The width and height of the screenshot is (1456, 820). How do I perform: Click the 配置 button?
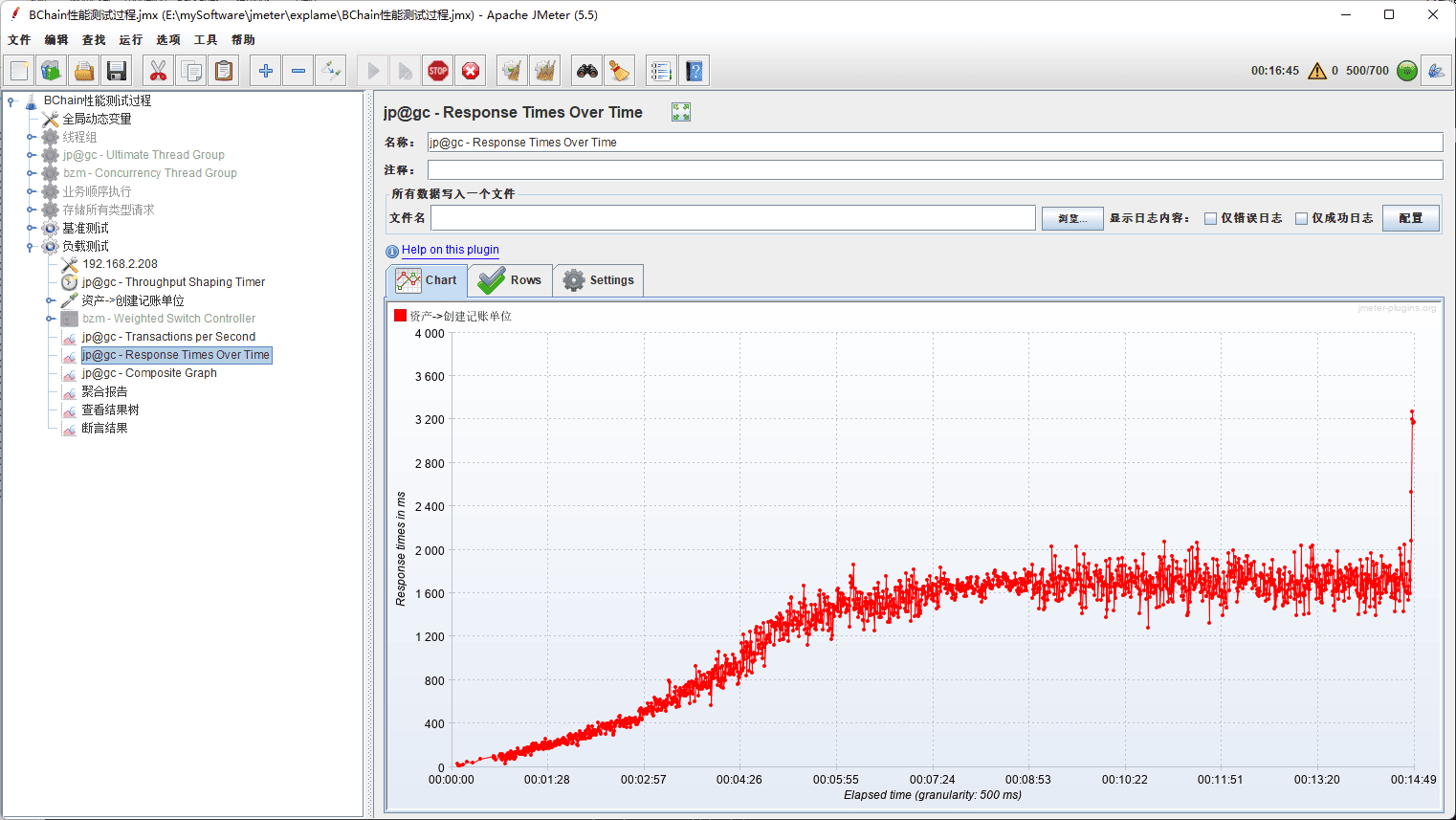[1410, 218]
